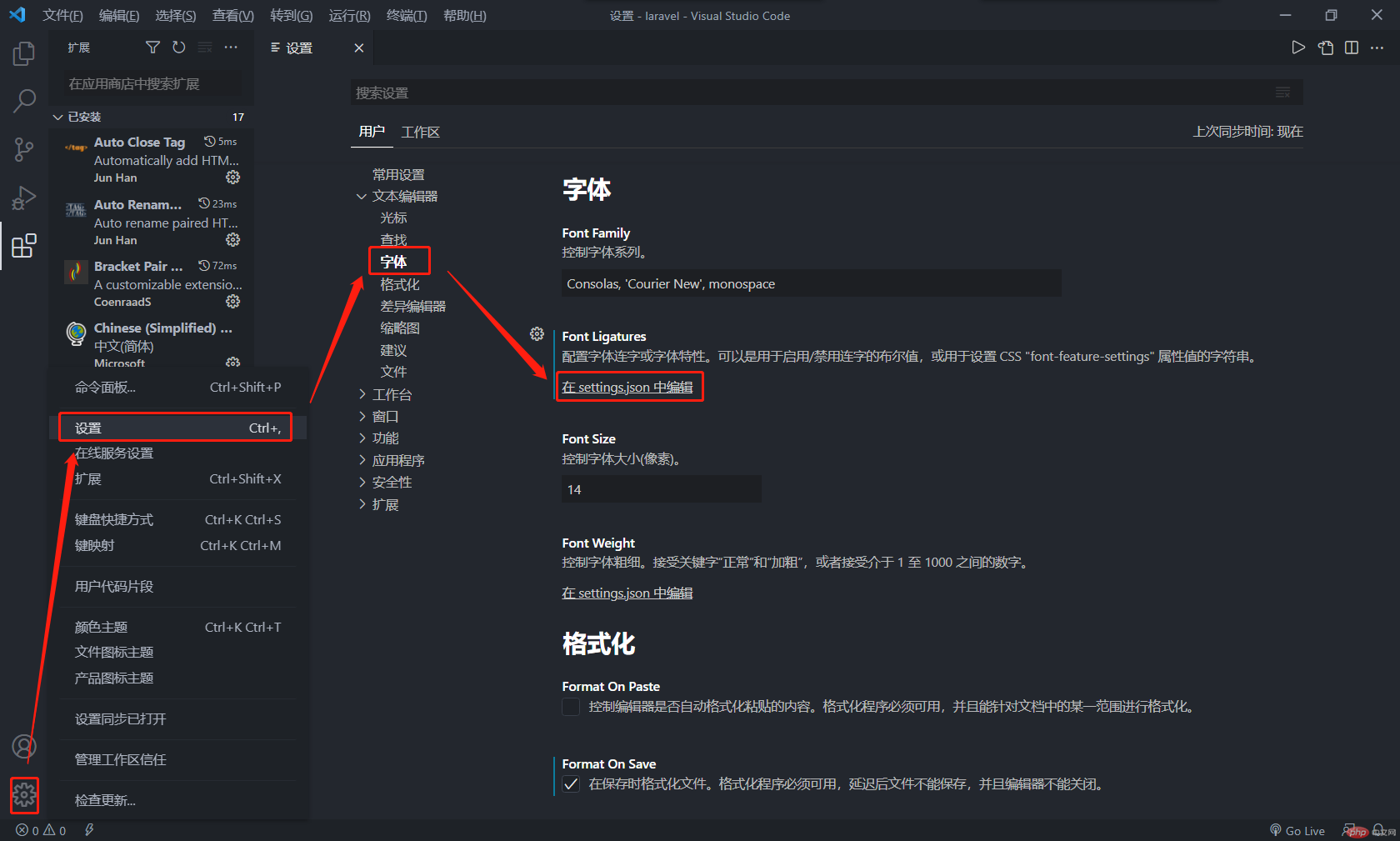Open the Accounts icon in activity bar
Image resolution: width=1400 pixels, height=841 pixels.
(x=24, y=746)
